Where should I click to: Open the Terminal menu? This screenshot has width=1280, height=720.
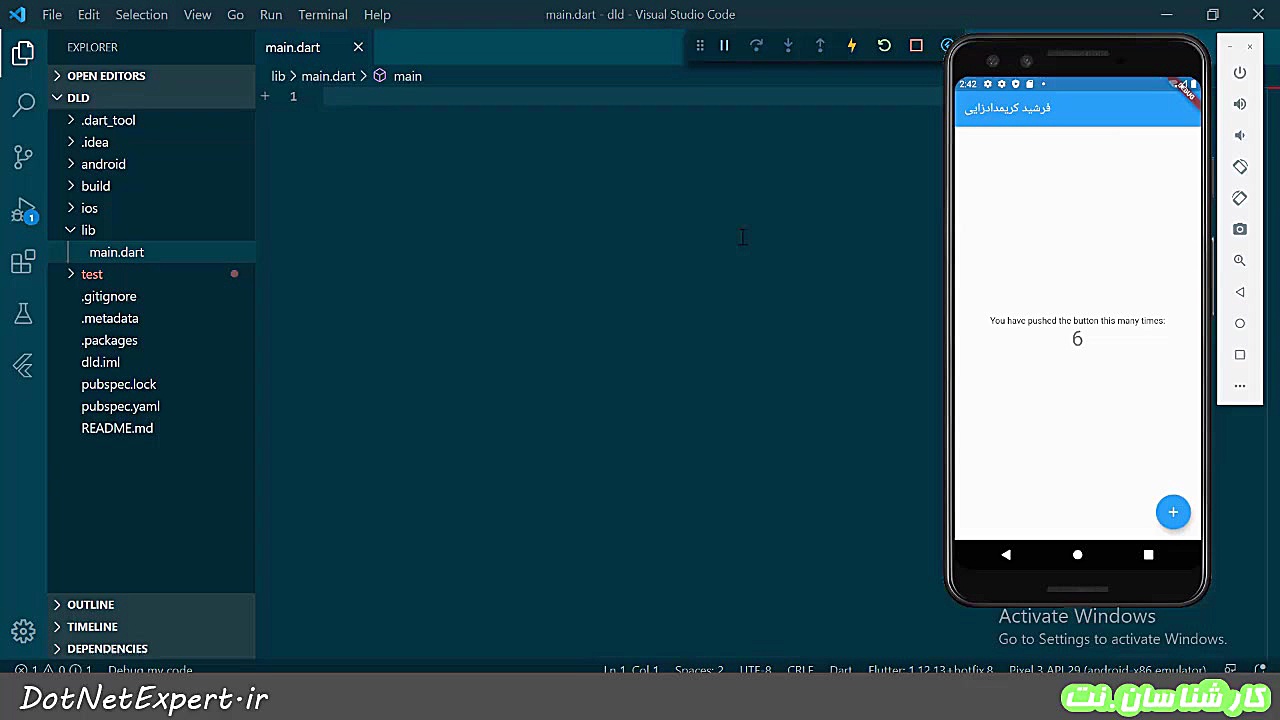[322, 14]
